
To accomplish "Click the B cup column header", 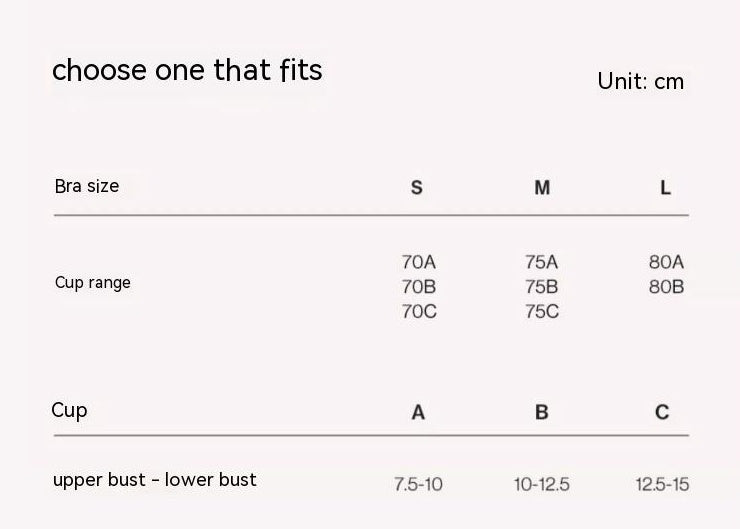I will pyautogui.click(x=542, y=413).
